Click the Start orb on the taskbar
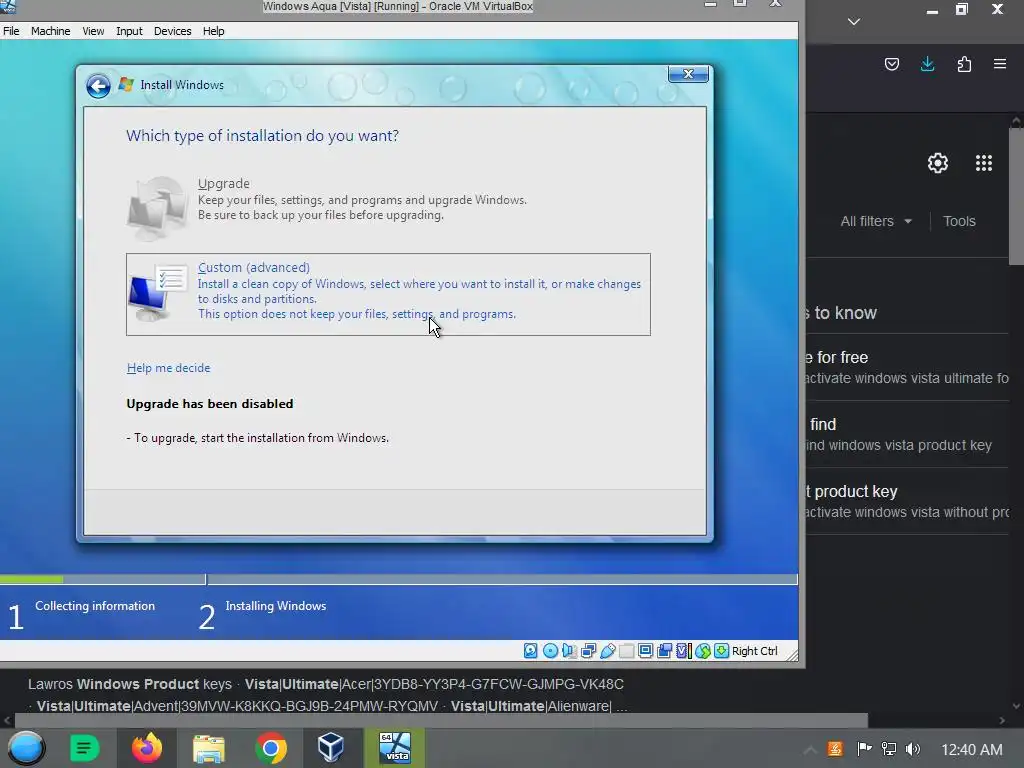This screenshot has height=768, width=1024. pyautogui.click(x=26, y=748)
